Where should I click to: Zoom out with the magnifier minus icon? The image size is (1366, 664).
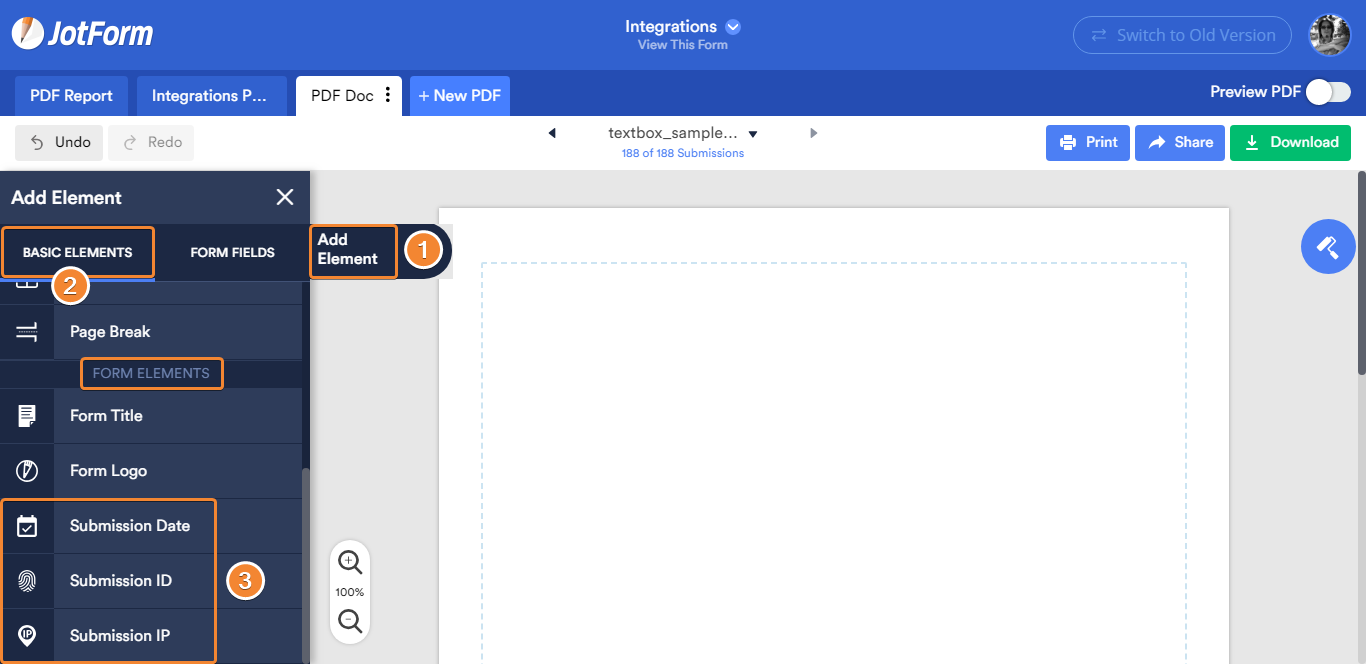(350, 621)
